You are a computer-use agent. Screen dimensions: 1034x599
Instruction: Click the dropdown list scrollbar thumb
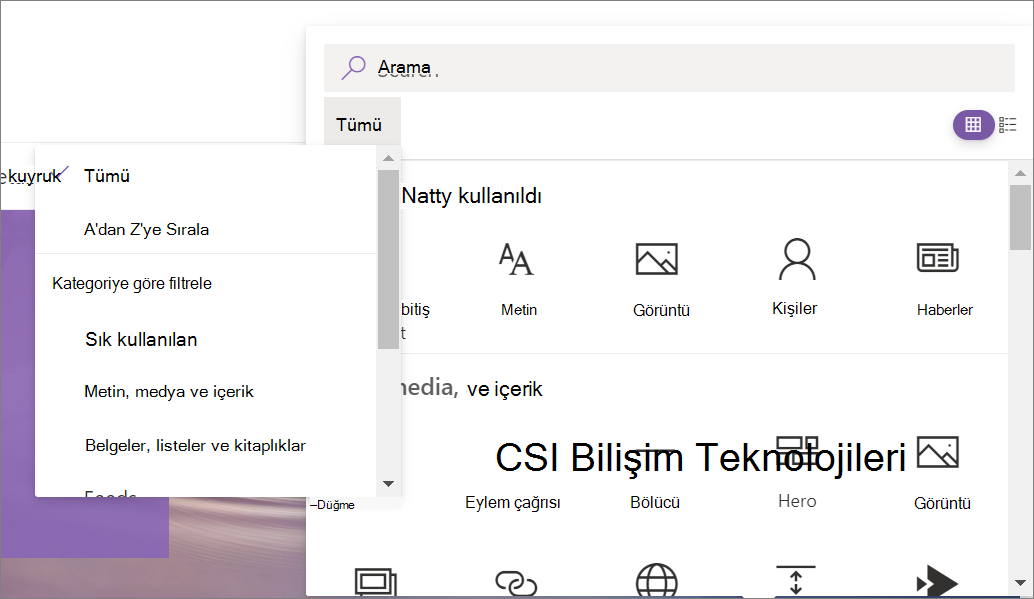[388, 259]
